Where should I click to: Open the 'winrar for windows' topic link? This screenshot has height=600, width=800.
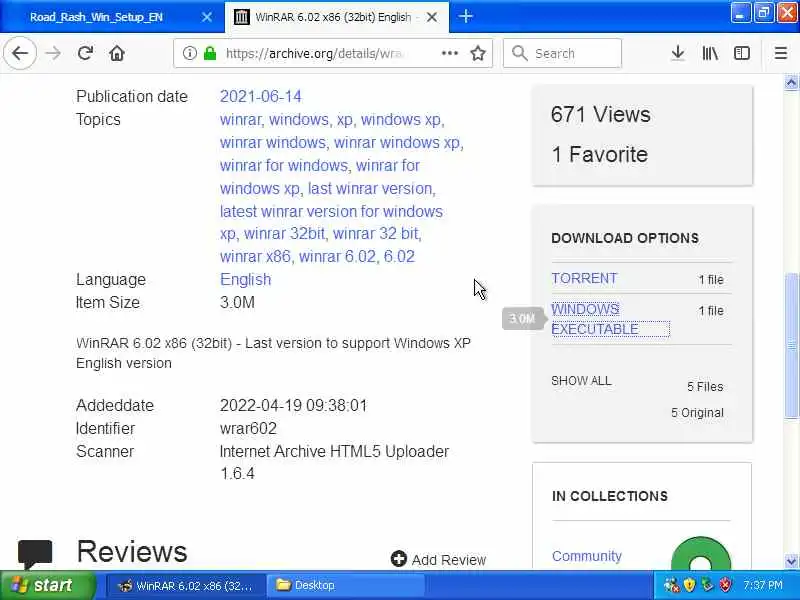(x=284, y=165)
